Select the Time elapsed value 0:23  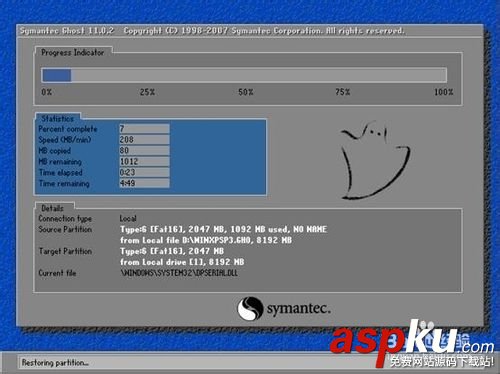(144, 172)
